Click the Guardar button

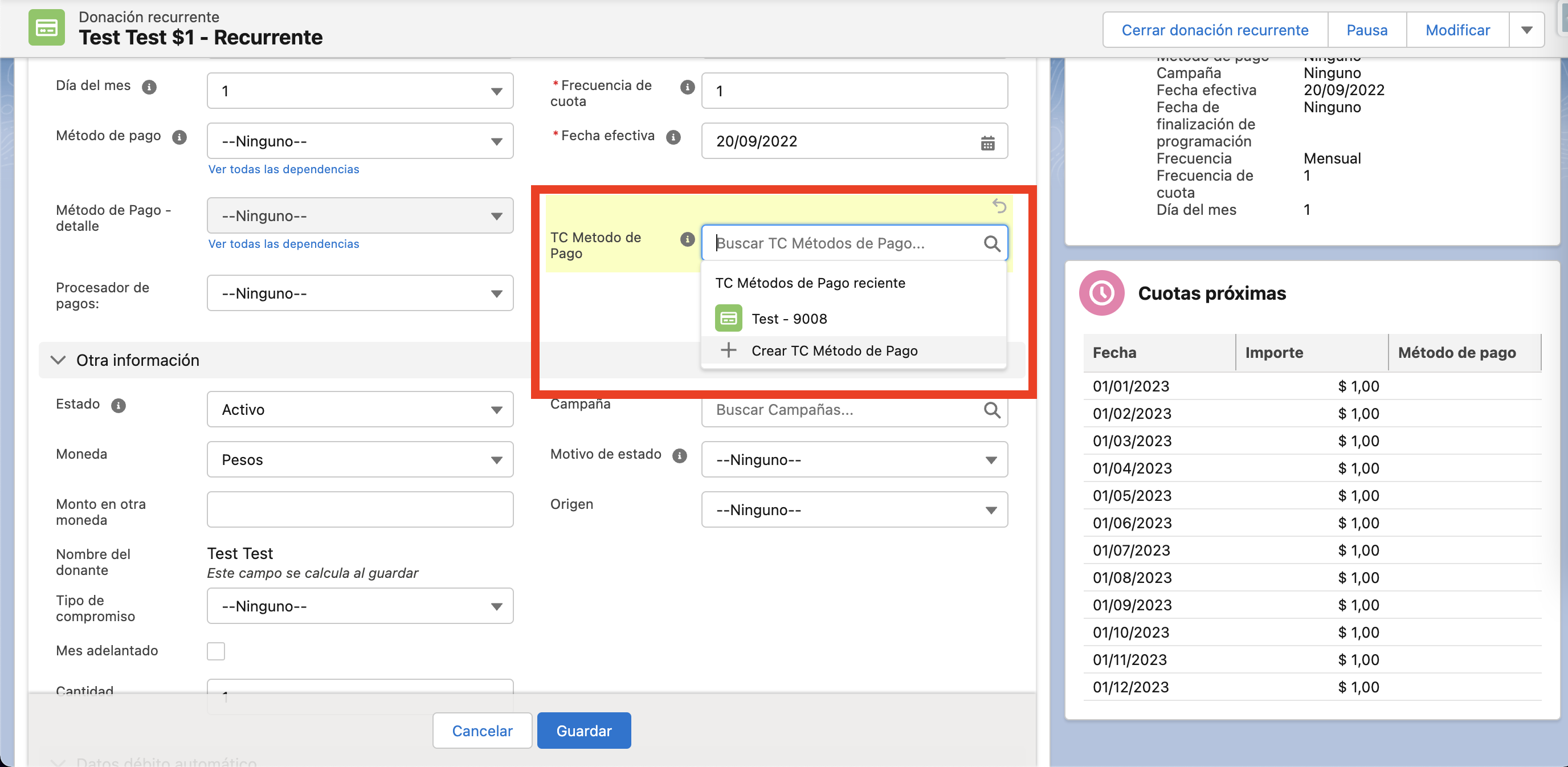[x=584, y=731]
